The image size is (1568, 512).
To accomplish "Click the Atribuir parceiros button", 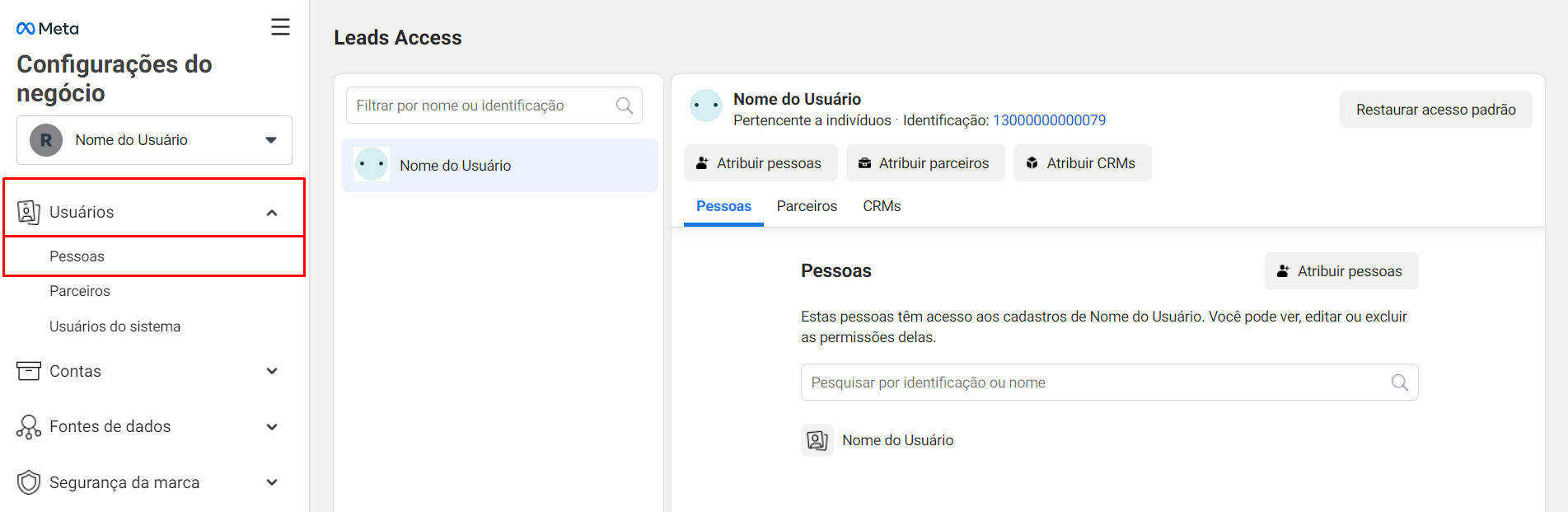I will (x=925, y=163).
